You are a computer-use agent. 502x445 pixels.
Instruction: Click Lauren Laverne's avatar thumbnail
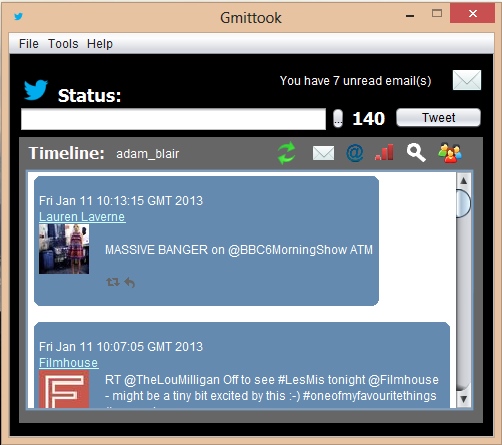pyautogui.click(x=64, y=249)
